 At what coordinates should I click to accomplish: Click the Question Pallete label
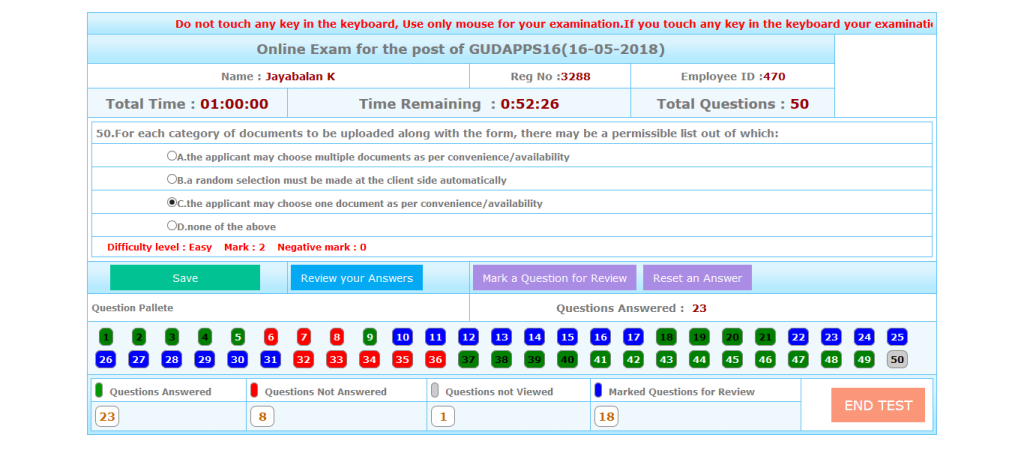coord(133,308)
